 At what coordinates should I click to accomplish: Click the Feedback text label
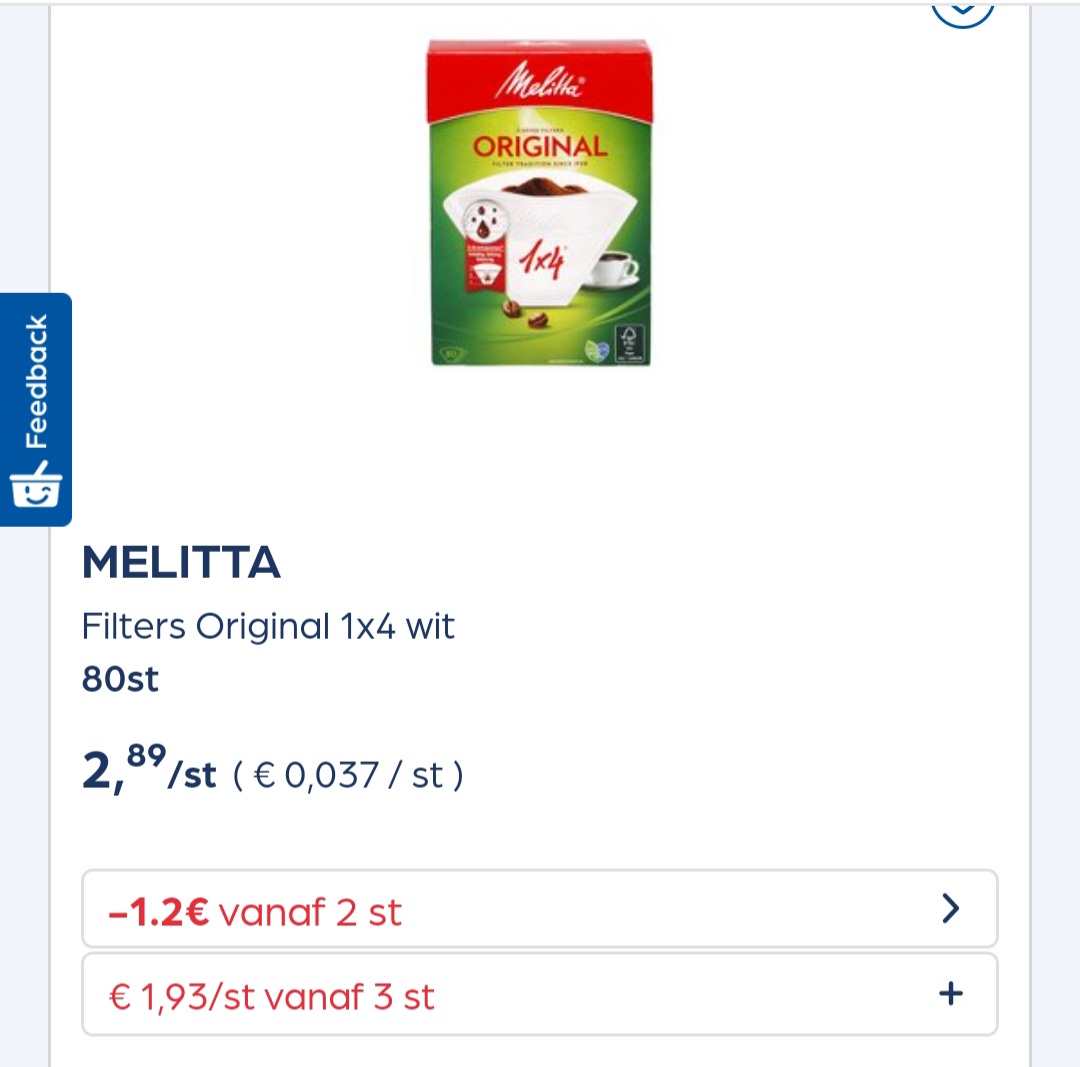[x=36, y=381]
